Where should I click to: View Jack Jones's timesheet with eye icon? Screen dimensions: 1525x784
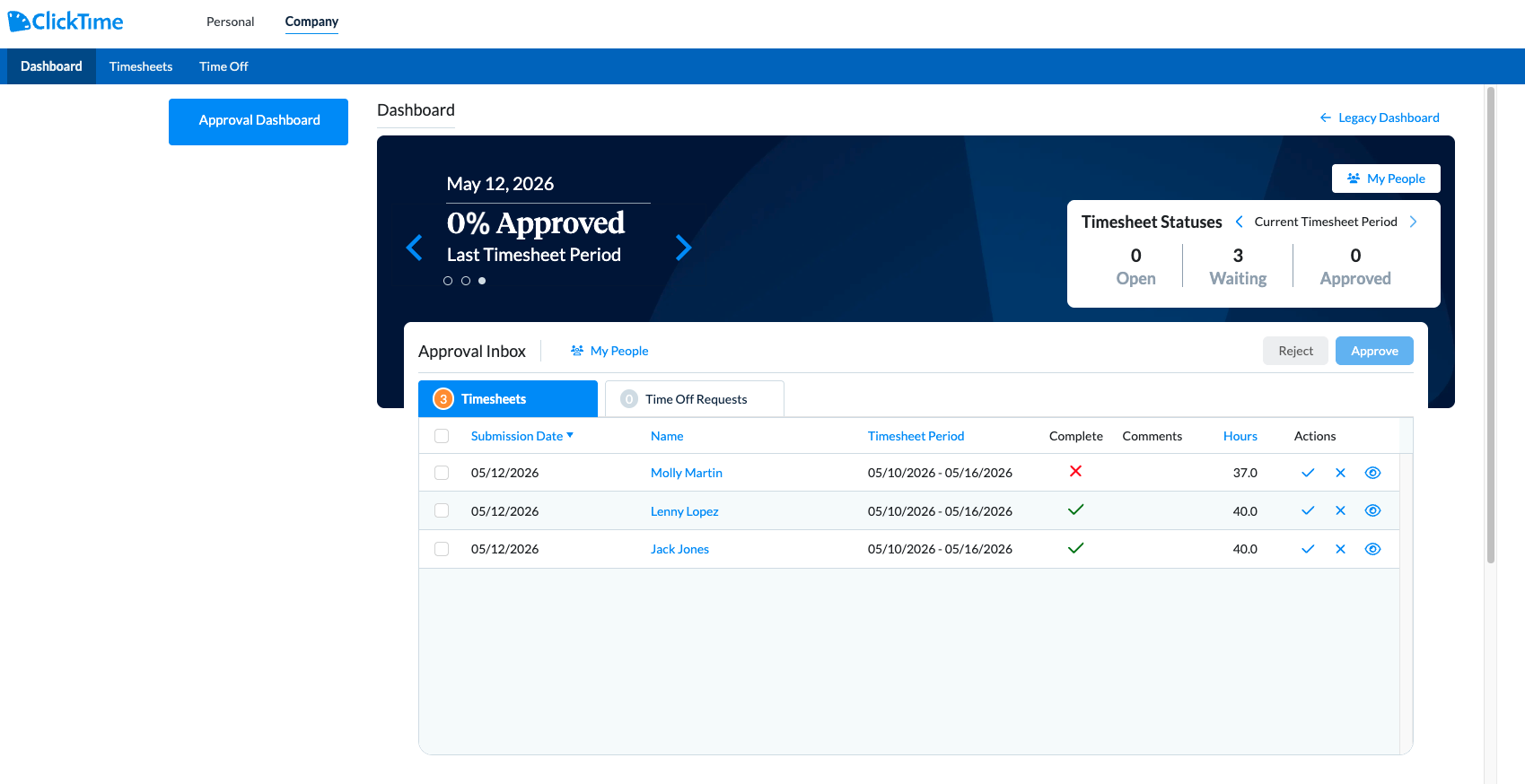point(1372,549)
